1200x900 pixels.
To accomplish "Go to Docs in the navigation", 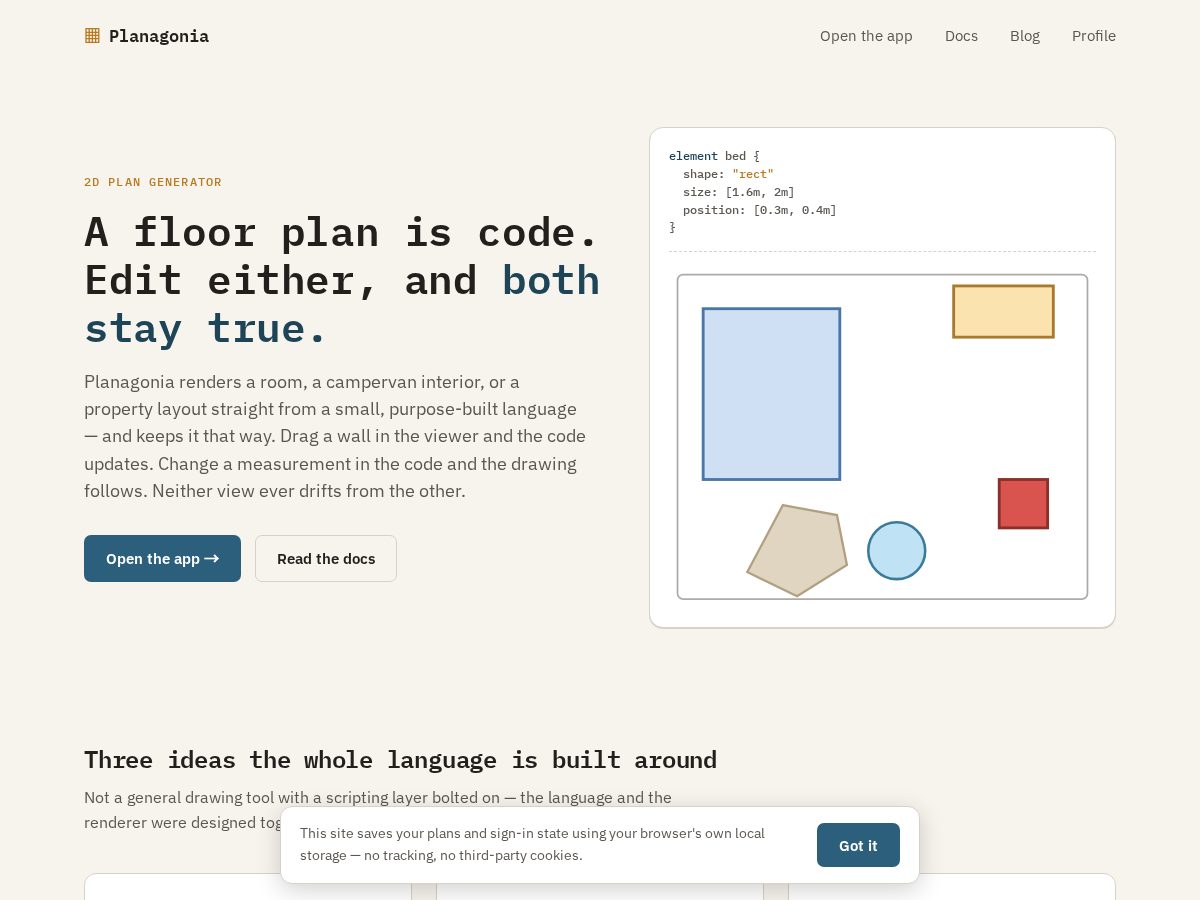I will click(961, 36).
